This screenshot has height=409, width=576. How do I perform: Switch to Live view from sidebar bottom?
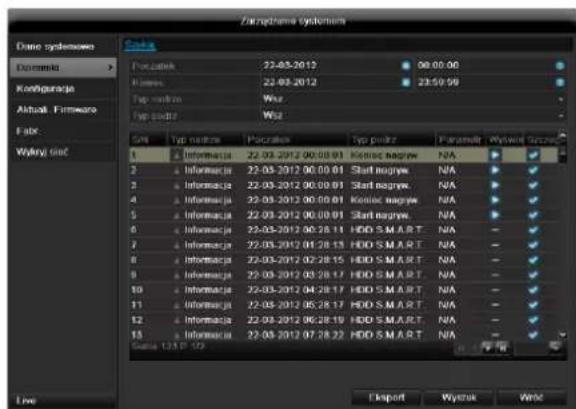pos(63,400)
